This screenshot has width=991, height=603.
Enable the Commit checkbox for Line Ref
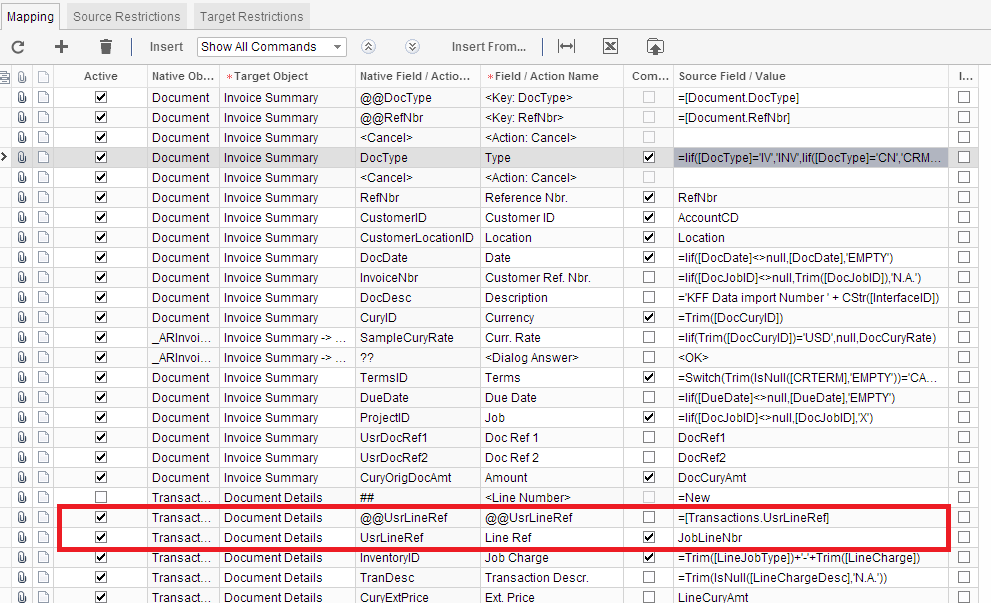click(x=649, y=537)
